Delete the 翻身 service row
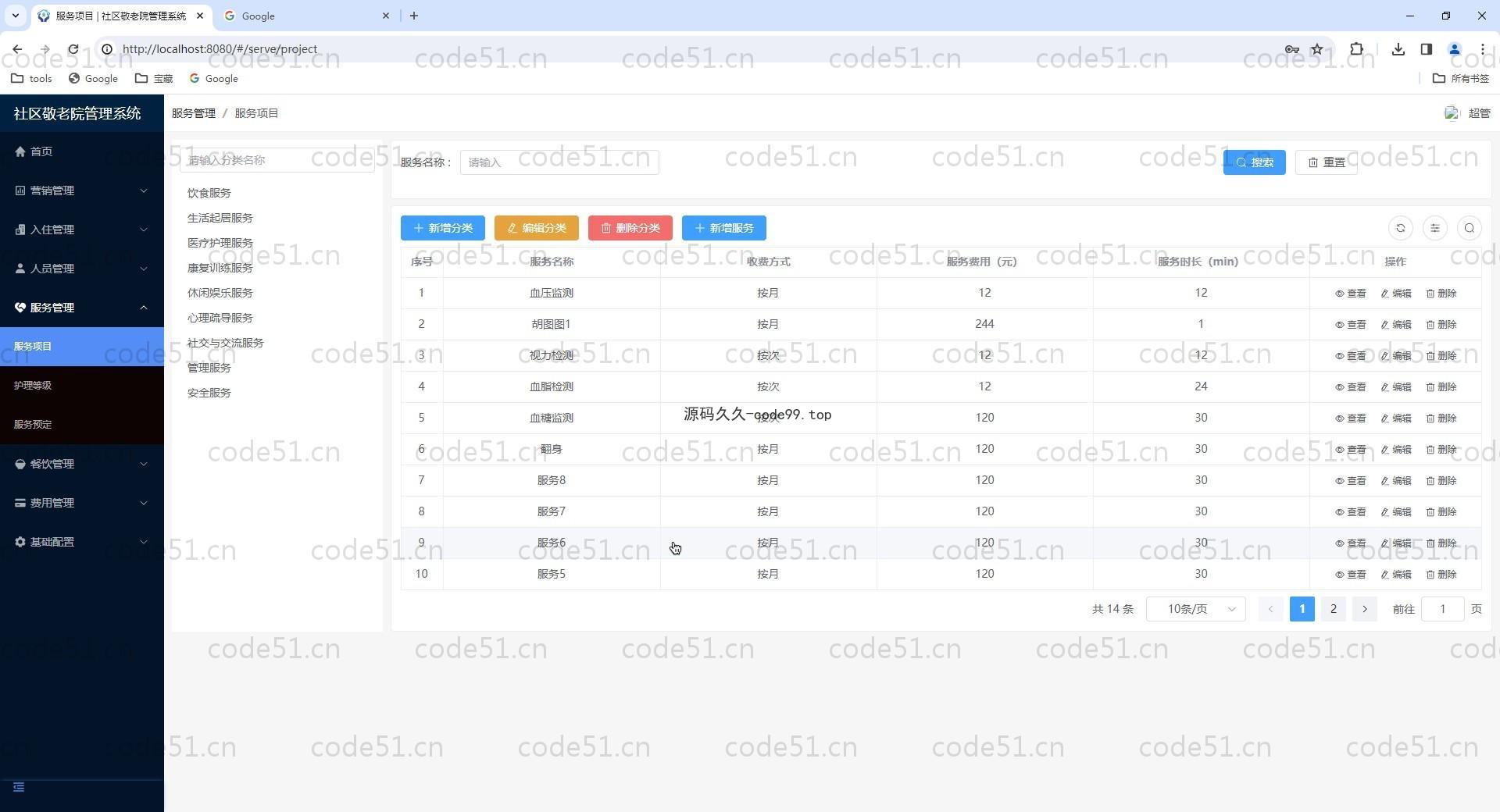Screen dimensions: 1500x812 (x=1441, y=450)
